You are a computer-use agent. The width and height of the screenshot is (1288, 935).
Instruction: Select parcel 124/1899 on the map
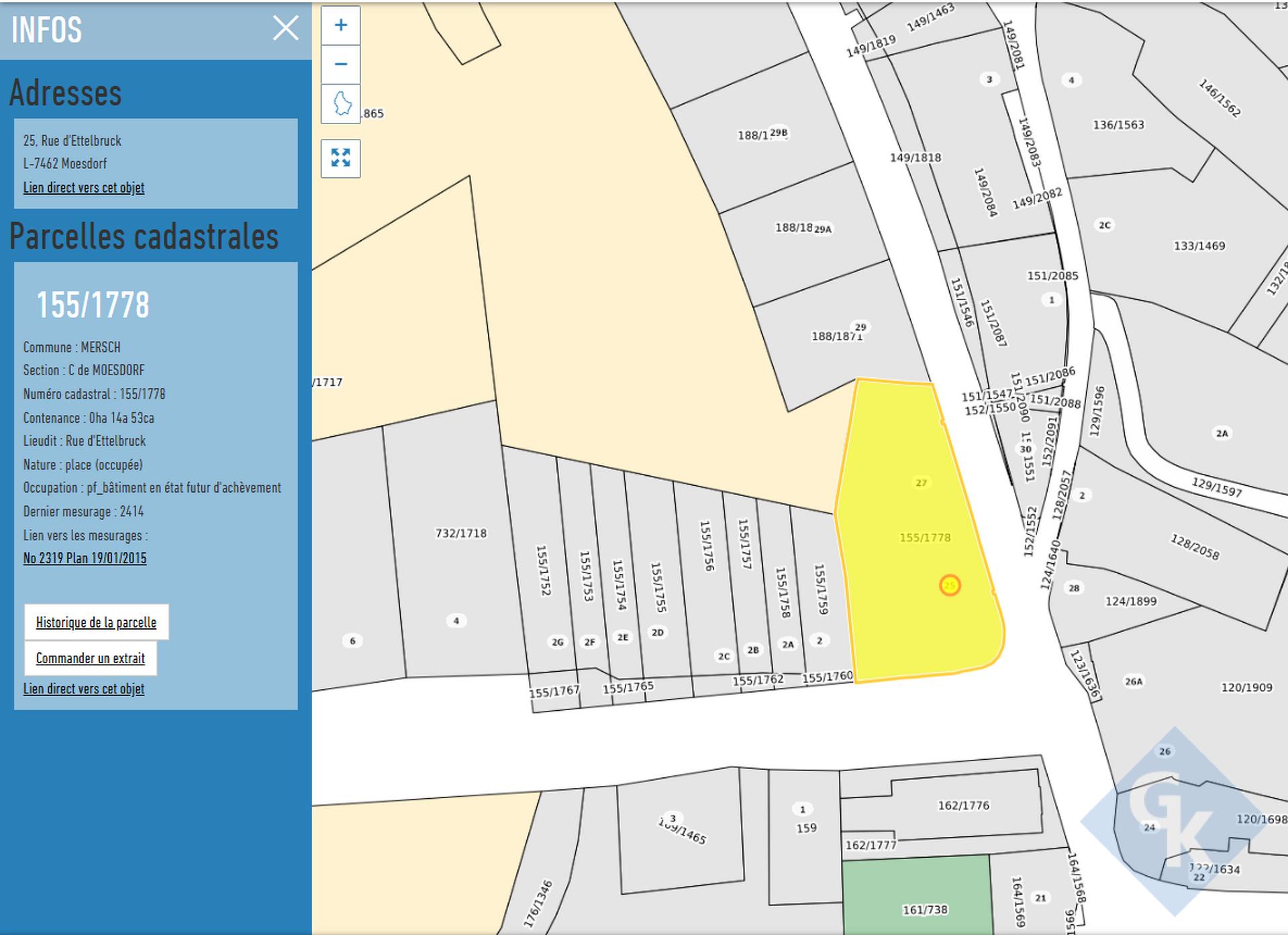1130,601
